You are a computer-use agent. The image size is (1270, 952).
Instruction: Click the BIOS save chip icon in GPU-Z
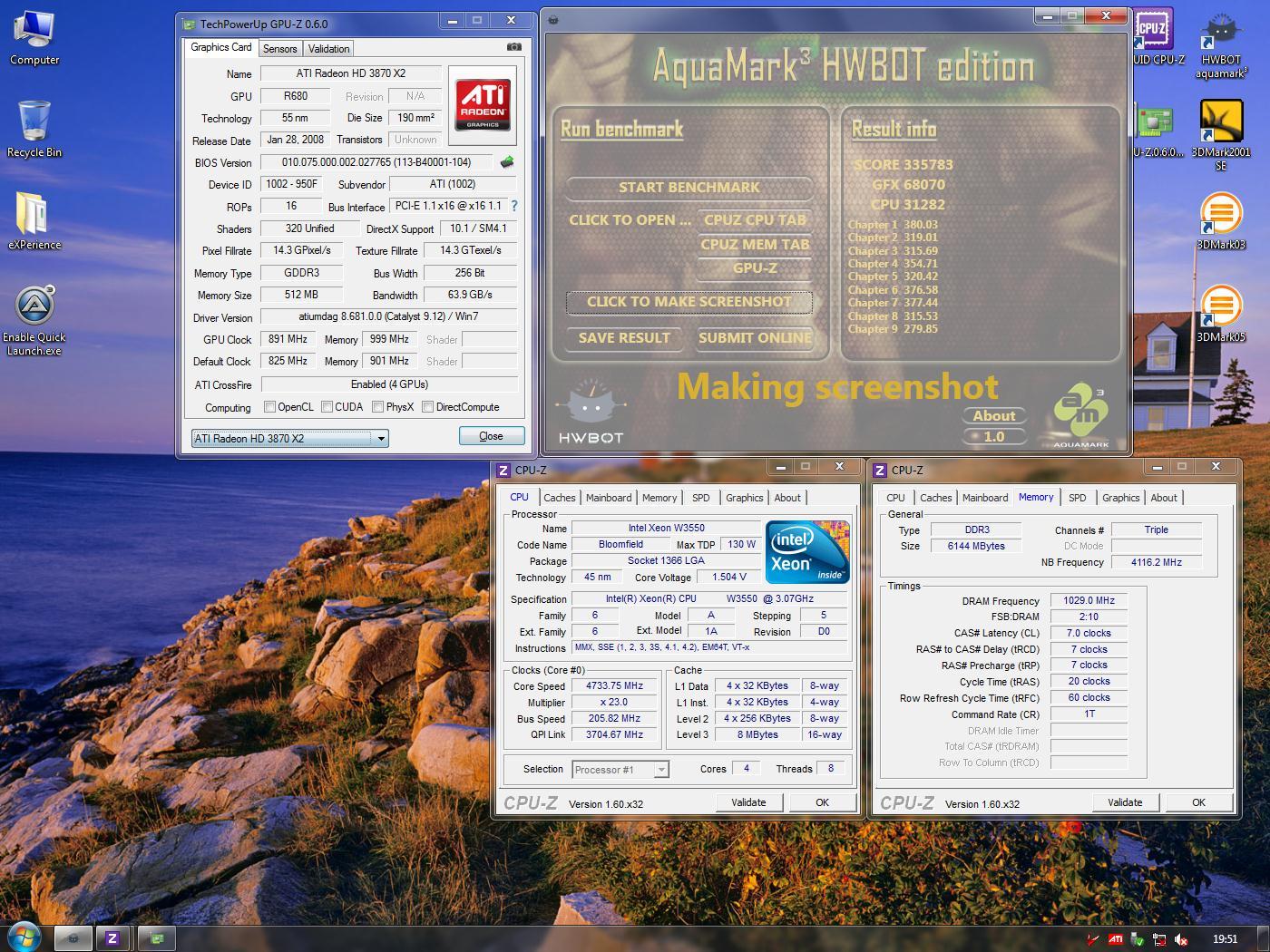(506, 162)
